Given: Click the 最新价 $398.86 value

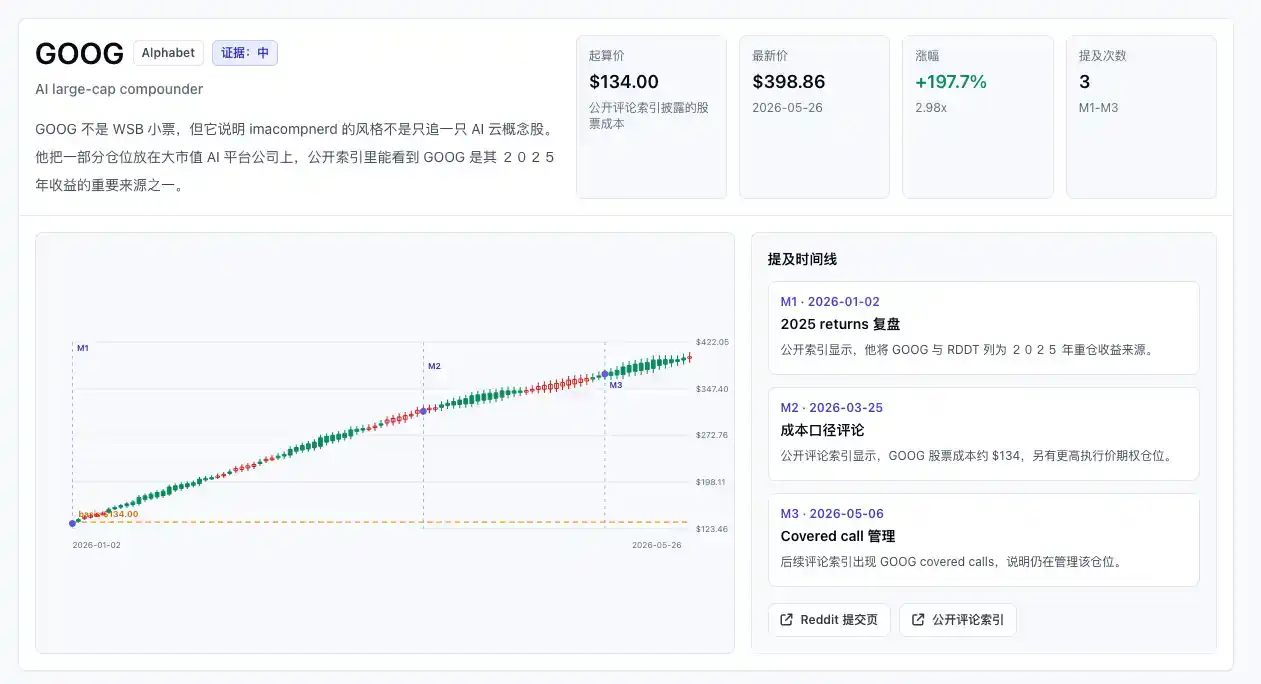Looking at the screenshot, I should (789, 82).
